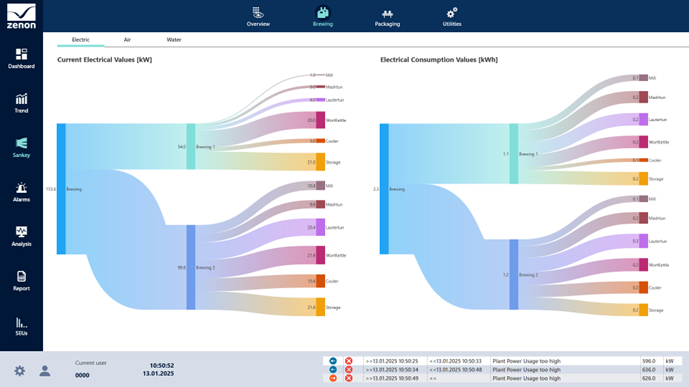Select the Electric tab
This screenshot has height=387, width=689.
point(80,40)
